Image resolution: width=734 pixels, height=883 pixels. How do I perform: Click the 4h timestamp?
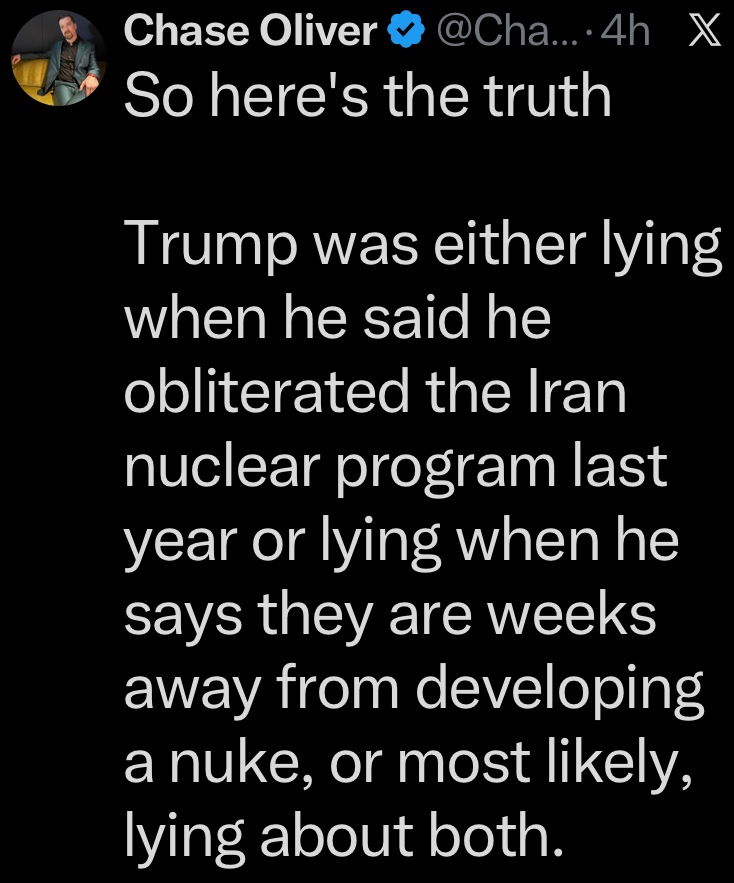pyautogui.click(x=628, y=33)
